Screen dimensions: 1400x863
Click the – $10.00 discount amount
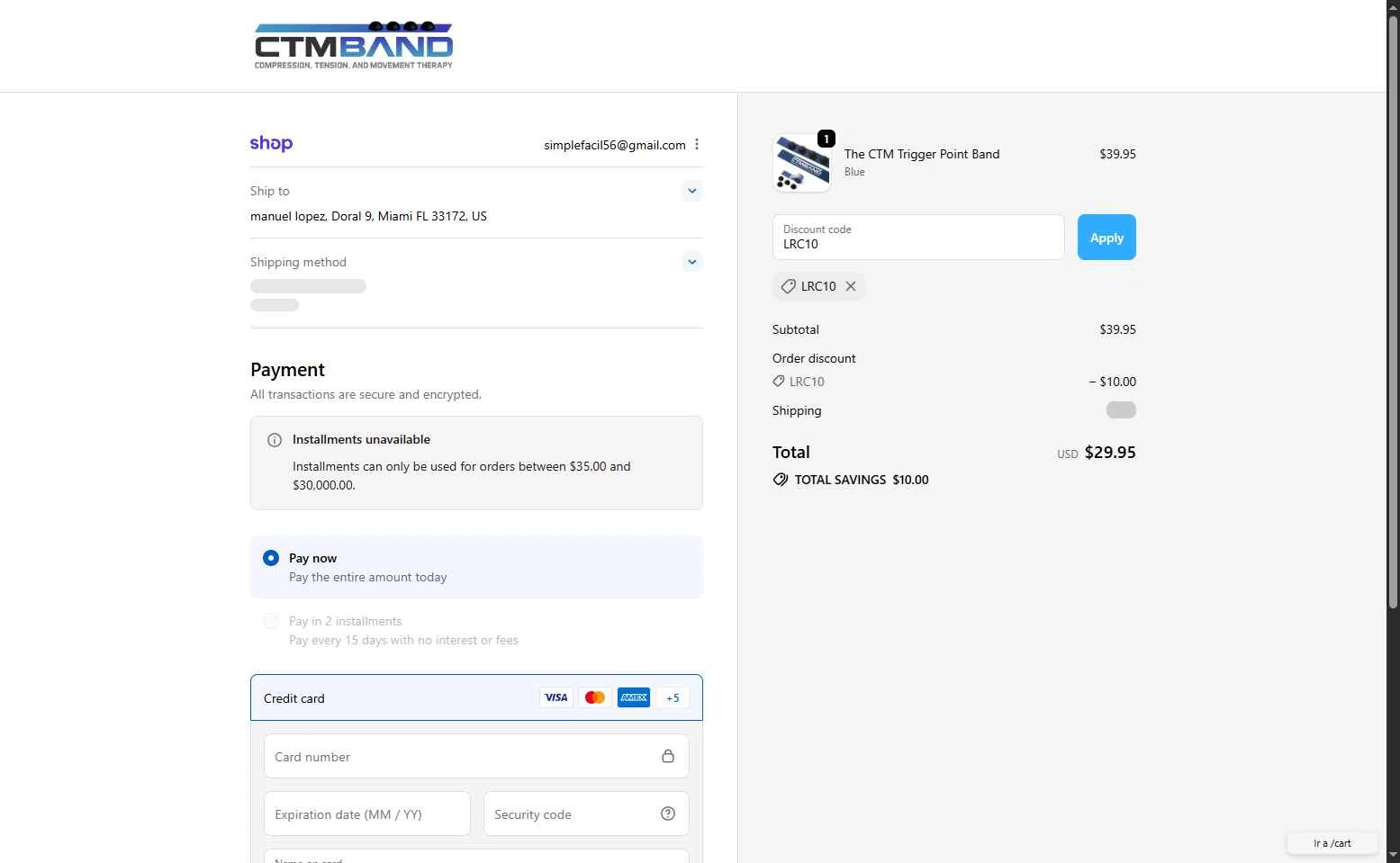(1112, 382)
